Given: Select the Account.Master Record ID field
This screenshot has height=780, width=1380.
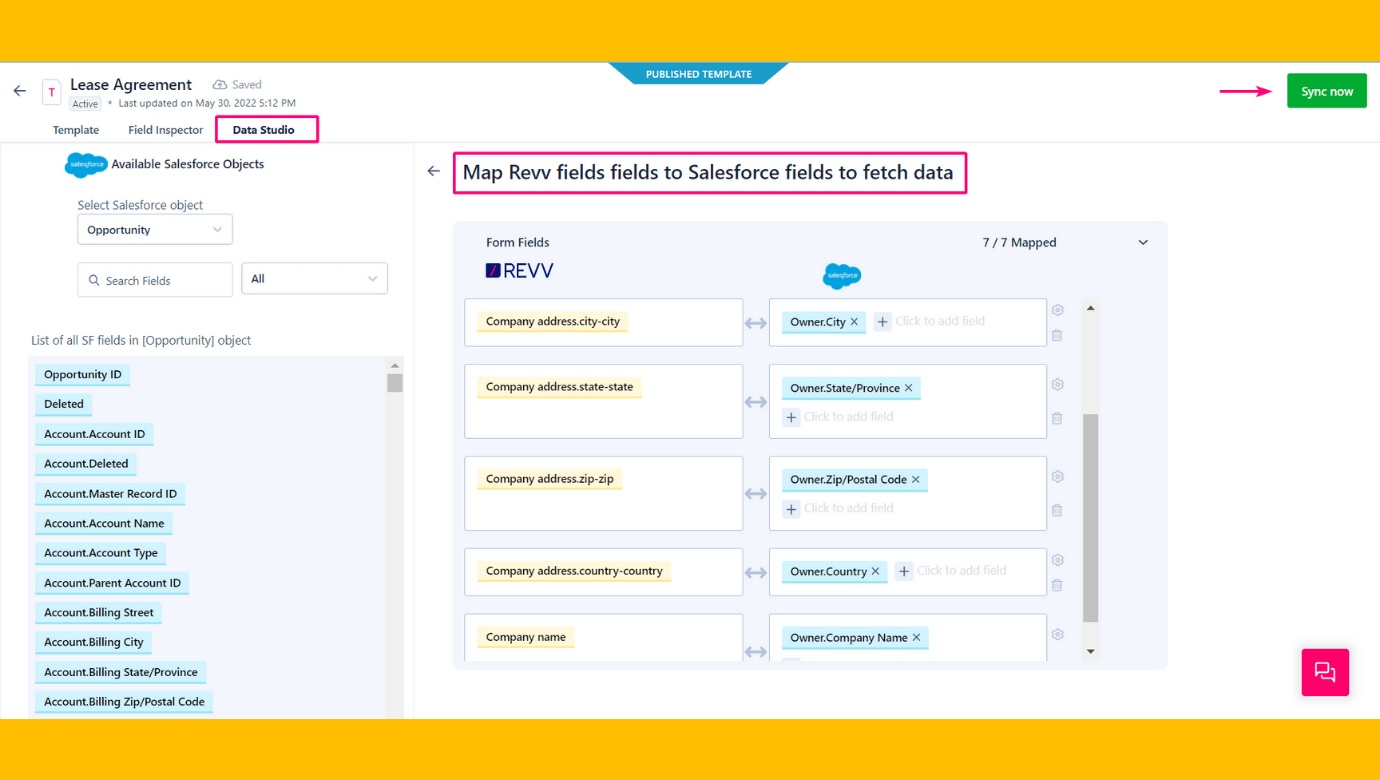Looking at the screenshot, I should tap(111, 494).
